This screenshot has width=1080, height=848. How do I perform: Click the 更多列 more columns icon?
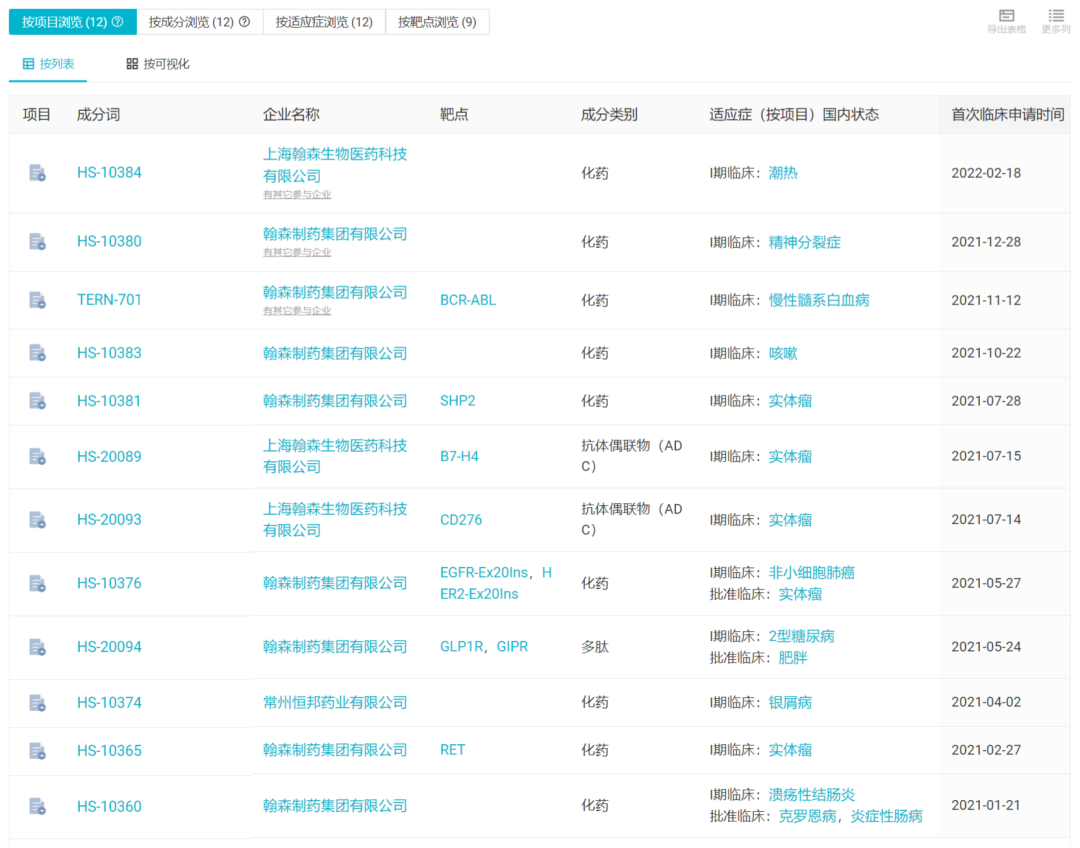click(1055, 21)
